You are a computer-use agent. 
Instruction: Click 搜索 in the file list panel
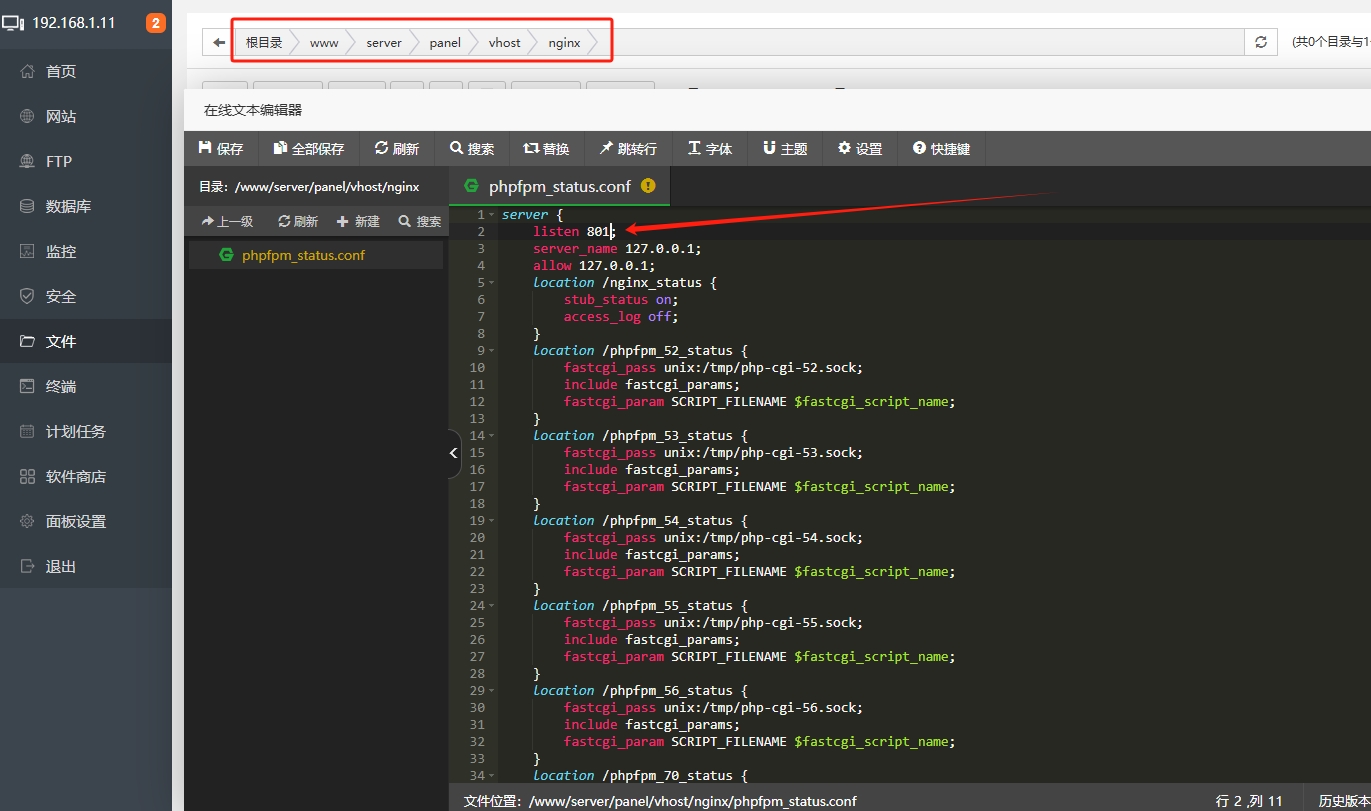click(x=420, y=221)
